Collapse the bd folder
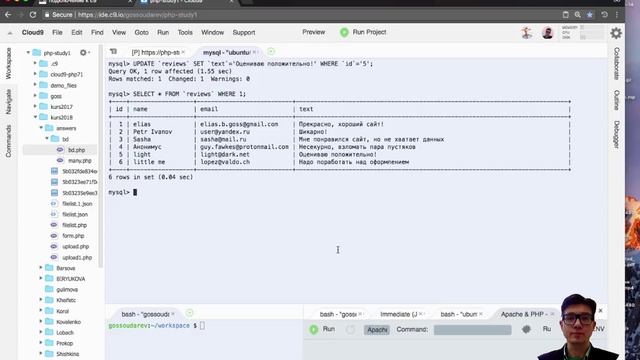 47,138
